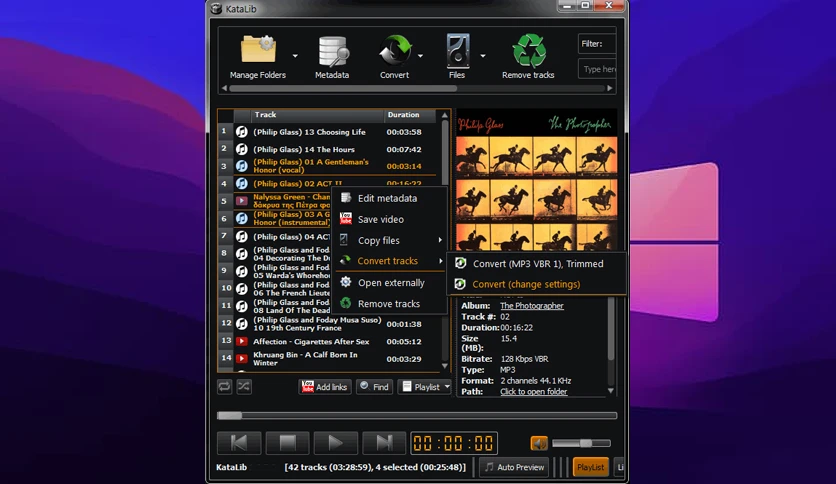This screenshot has height=484, width=836.
Task: Click YouTube icon of Affection track row
Action: [242, 341]
